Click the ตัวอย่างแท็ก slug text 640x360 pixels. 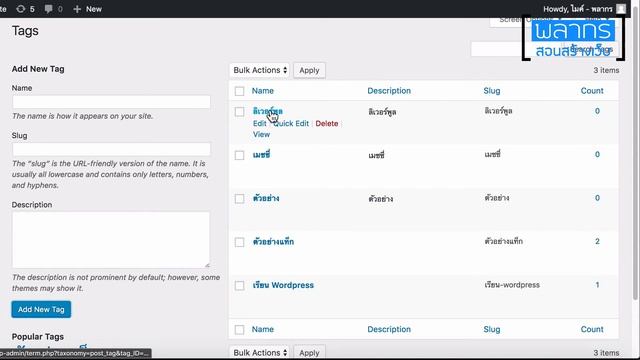[504, 241]
